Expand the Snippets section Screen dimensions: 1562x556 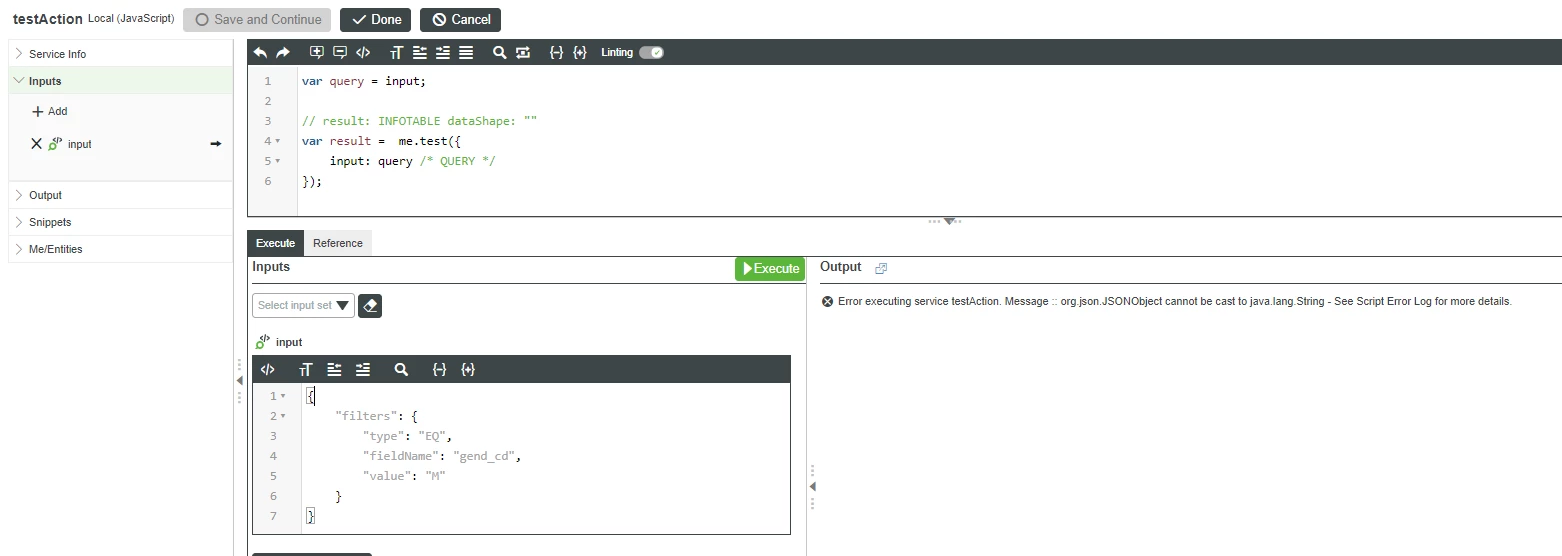120,222
